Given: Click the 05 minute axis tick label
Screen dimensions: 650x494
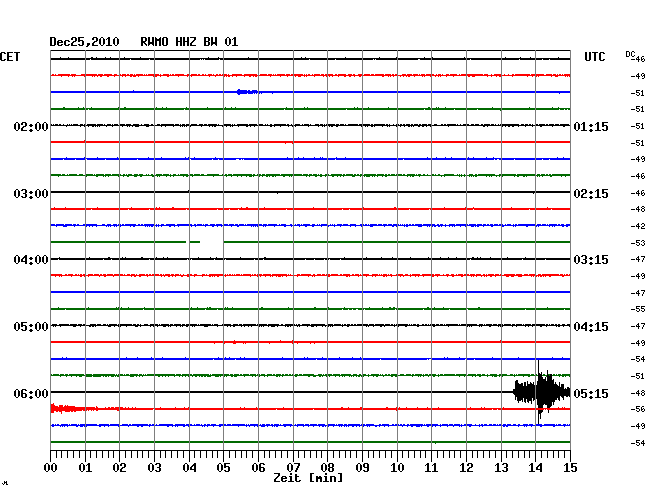Looking at the screenshot, I should click(223, 468).
